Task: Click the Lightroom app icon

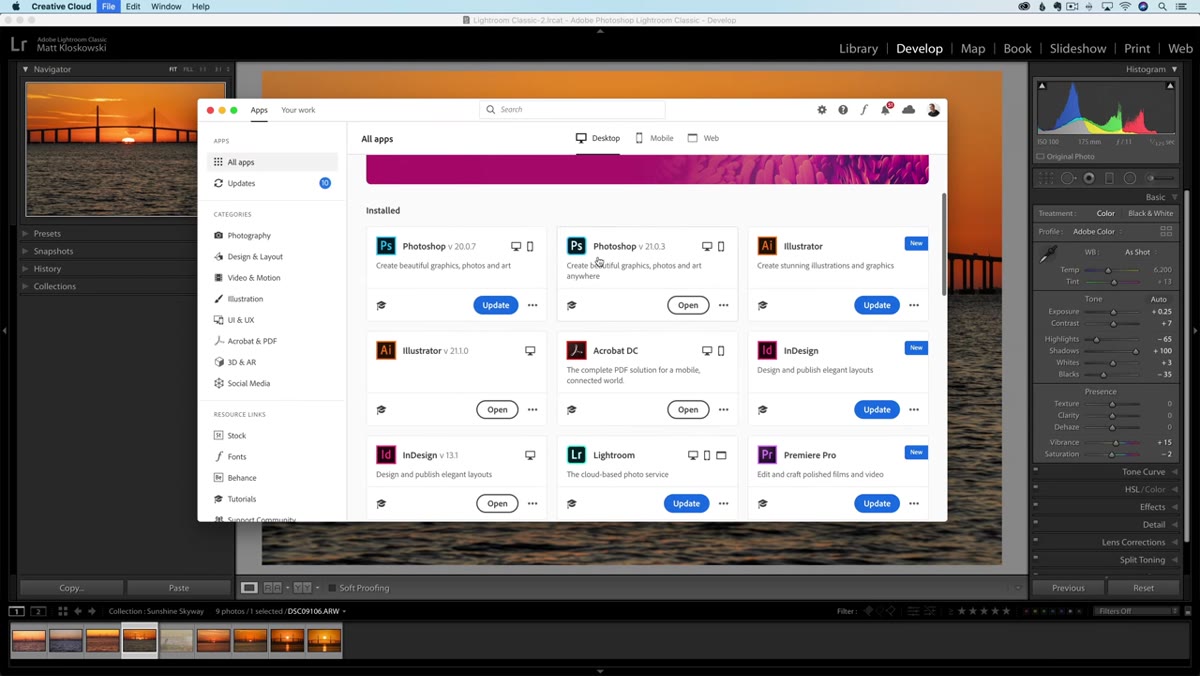Action: click(576, 455)
